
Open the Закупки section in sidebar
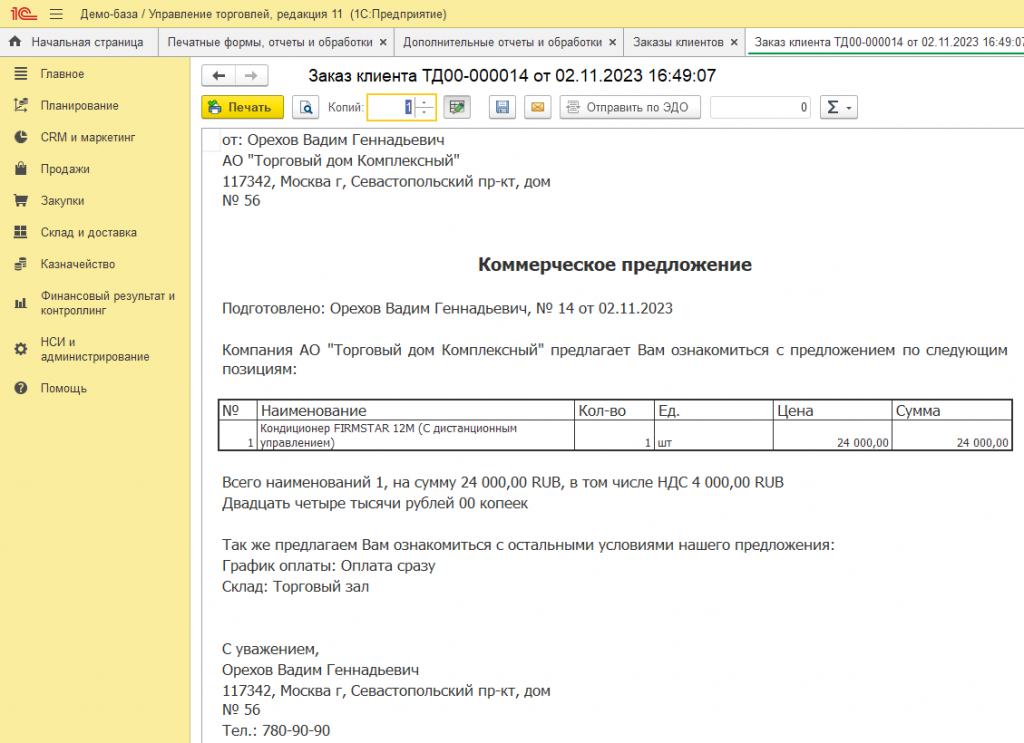[x=62, y=200]
